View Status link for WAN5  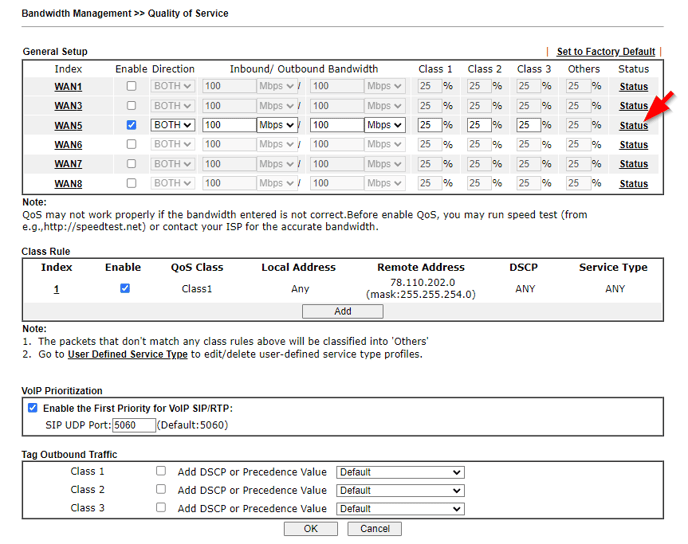click(634, 126)
